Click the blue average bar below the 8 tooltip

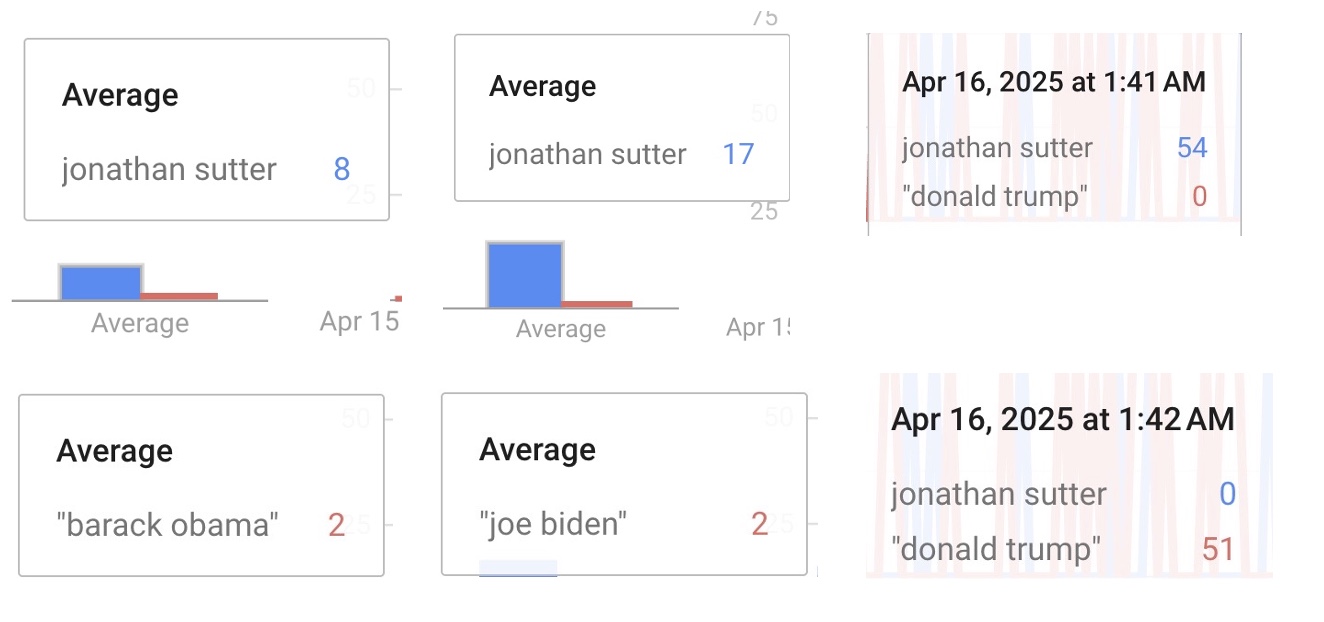(101, 282)
